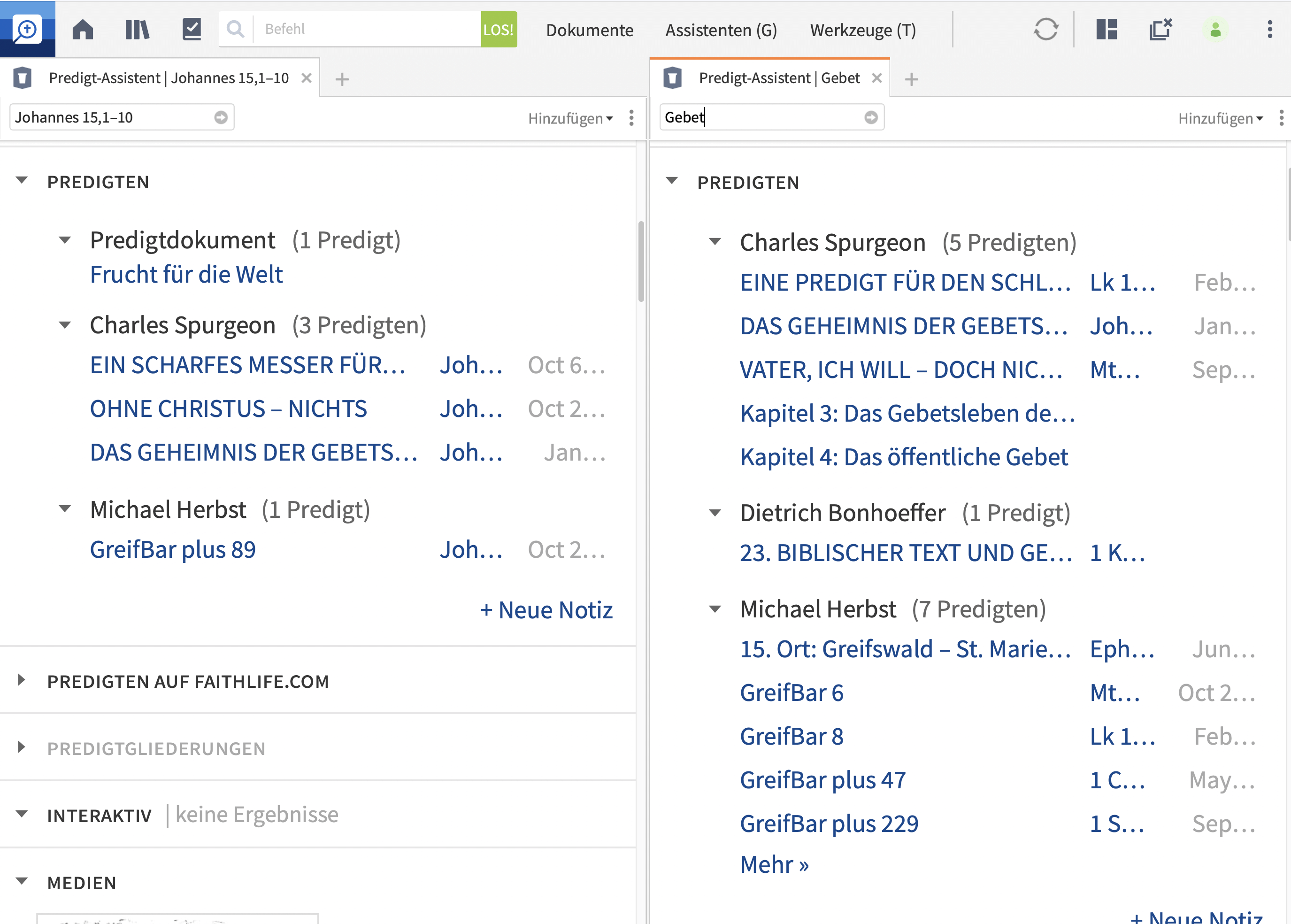
Task: Collapse left Charles Spurgeon (3 Predigten) group
Action: pos(65,325)
